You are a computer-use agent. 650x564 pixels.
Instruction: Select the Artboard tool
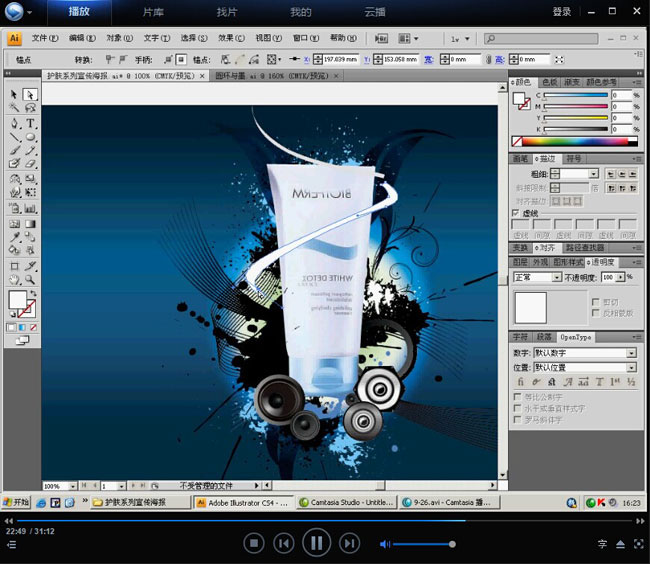pos(15,266)
